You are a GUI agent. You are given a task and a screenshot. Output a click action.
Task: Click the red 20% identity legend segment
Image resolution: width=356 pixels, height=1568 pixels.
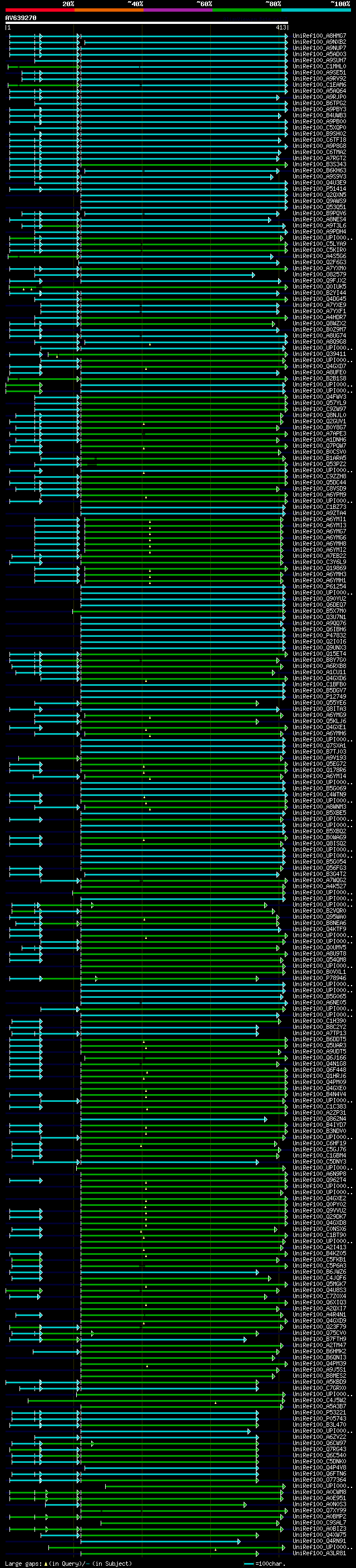39,10
